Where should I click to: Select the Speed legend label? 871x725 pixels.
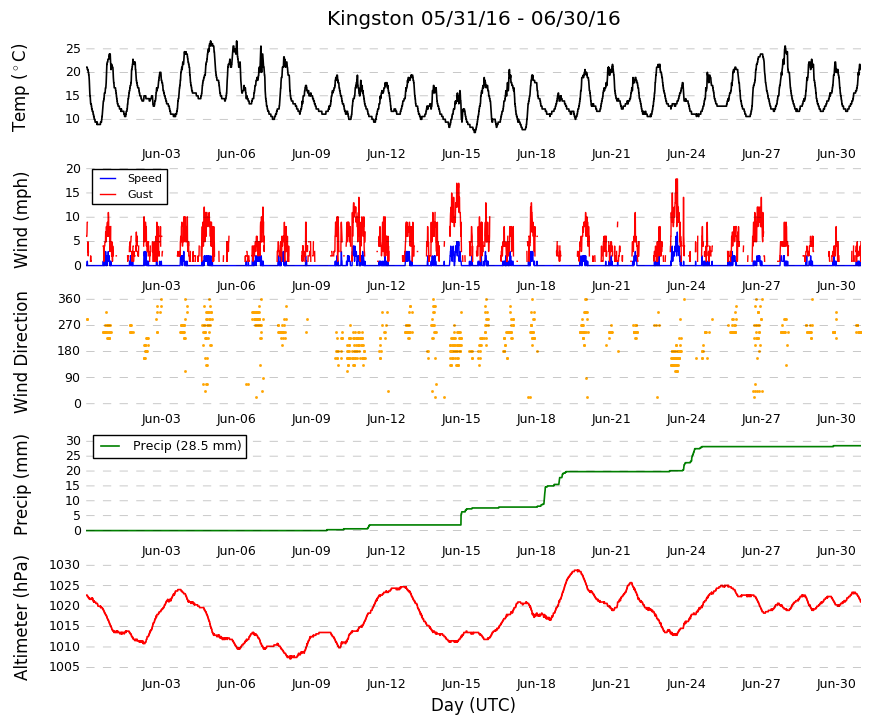(x=144, y=178)
